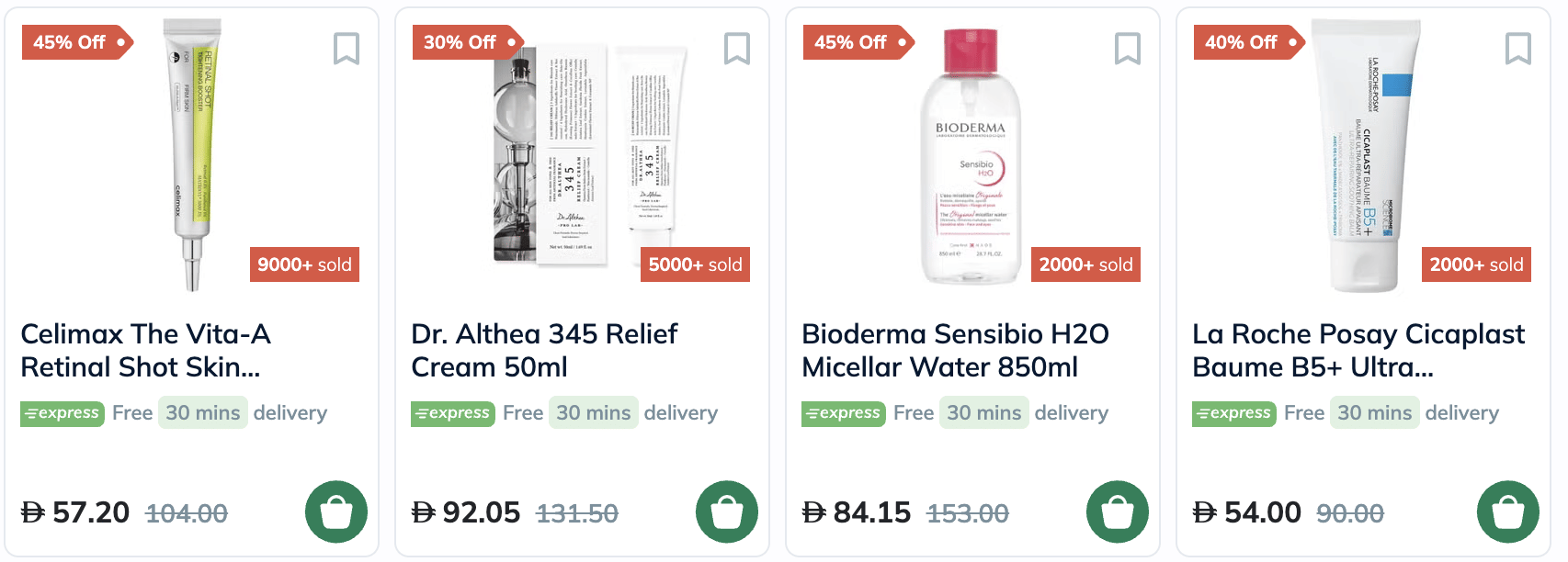This screenshot has width=1568, height=562.
Task: Click the La Roche Posay tube image
Action: [1365, 154]
